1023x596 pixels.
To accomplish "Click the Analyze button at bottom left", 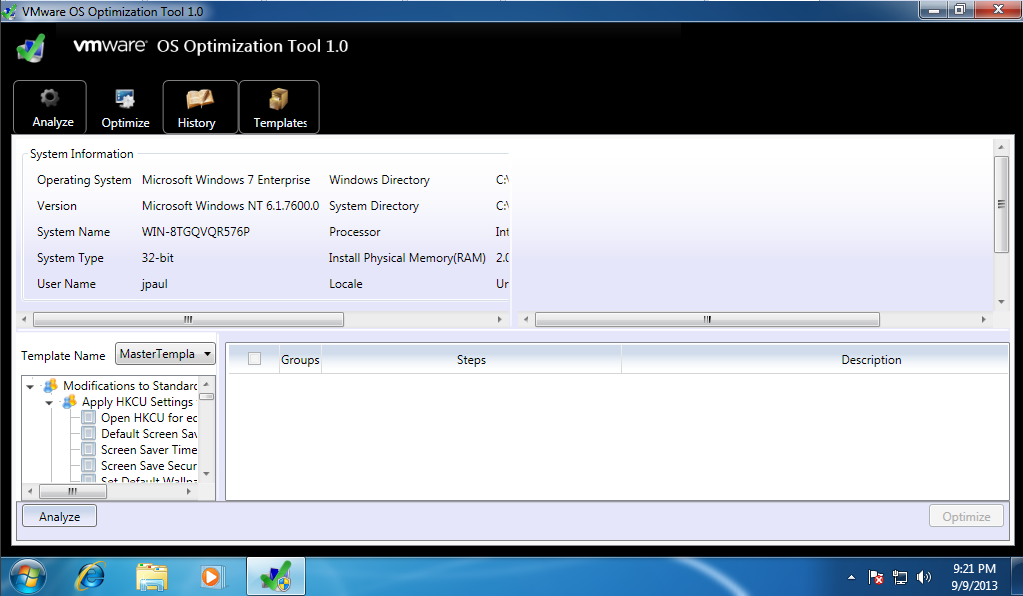I will point(59,517).
